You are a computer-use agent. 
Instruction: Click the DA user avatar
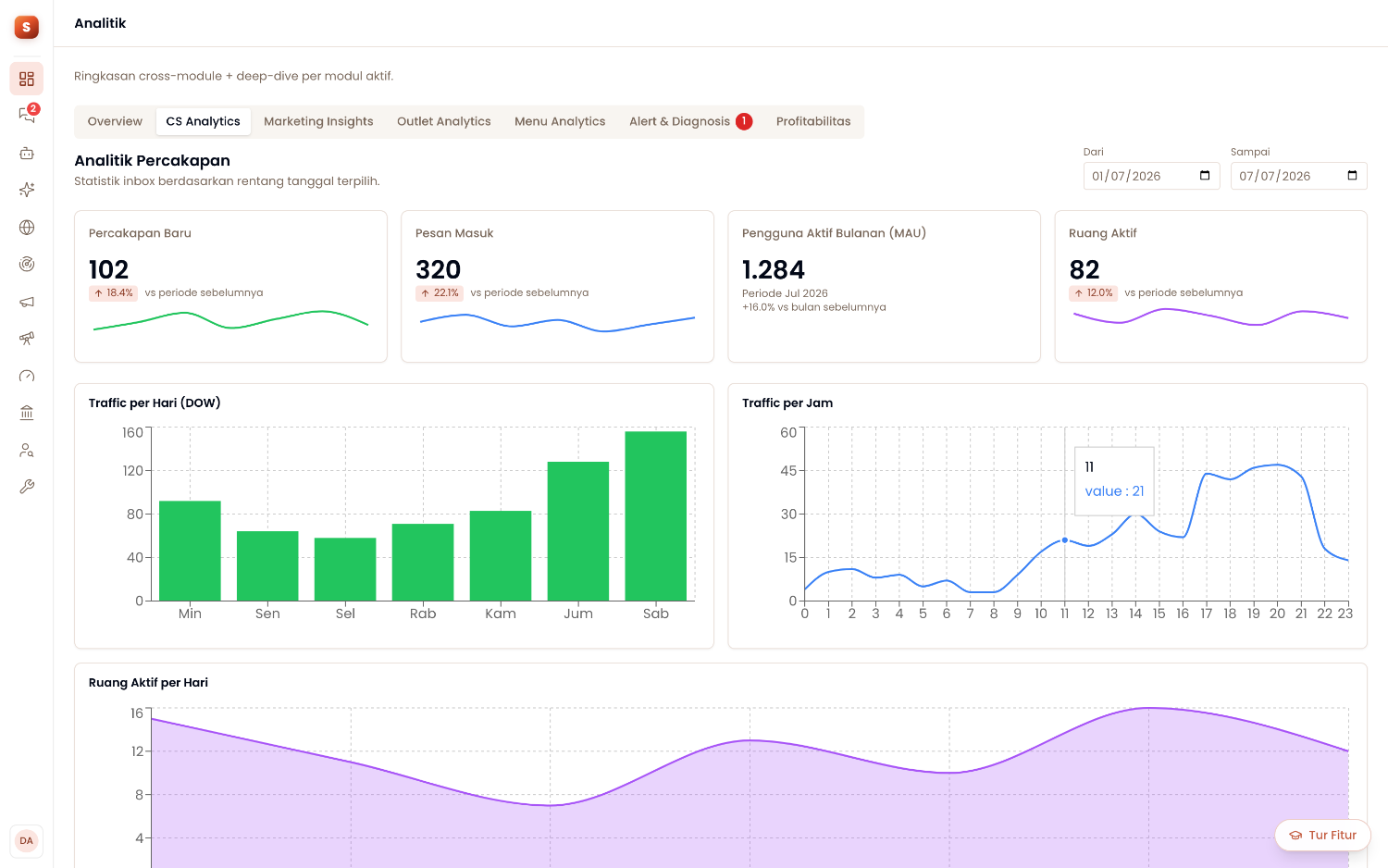[x=26, y=841]
